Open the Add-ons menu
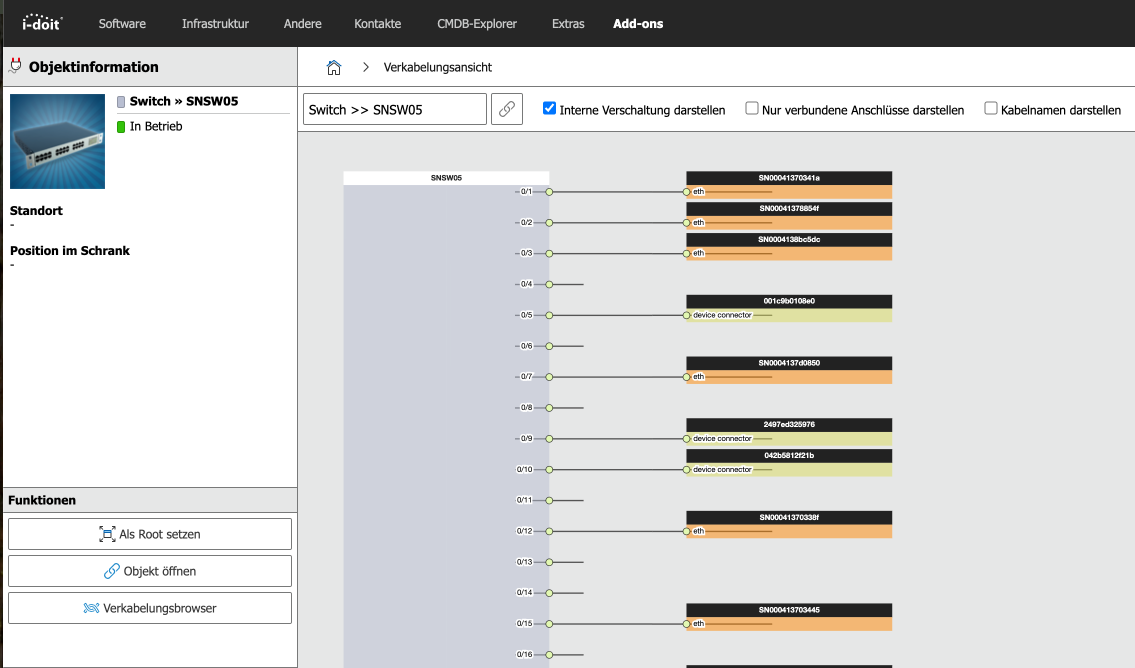The image size is (1135, 668). [x=638, y=23]
